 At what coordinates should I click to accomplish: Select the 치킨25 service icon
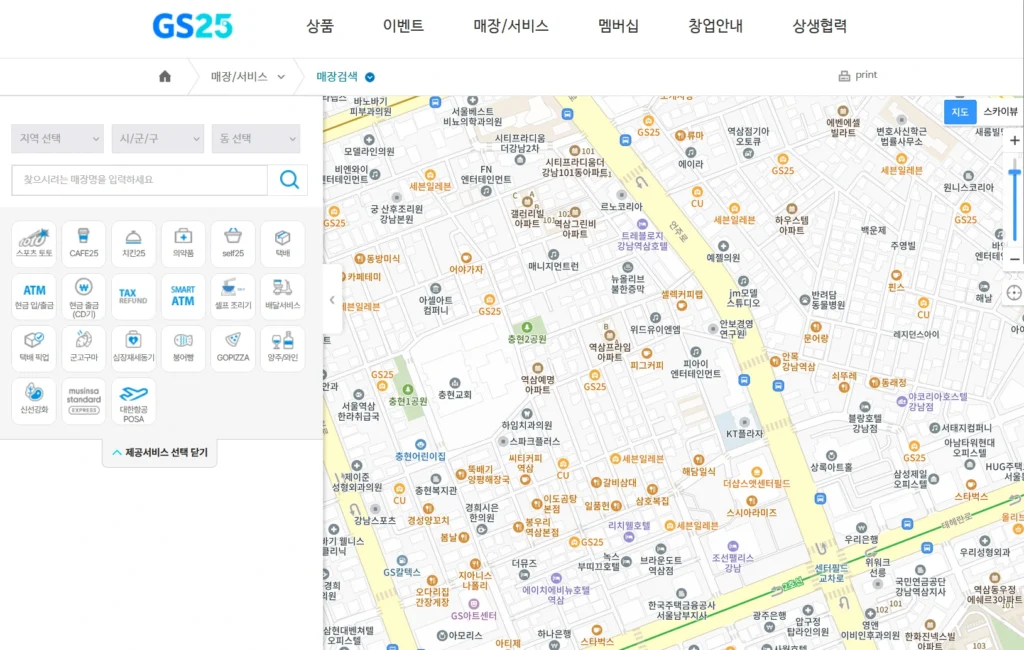[x=133, y=243]
